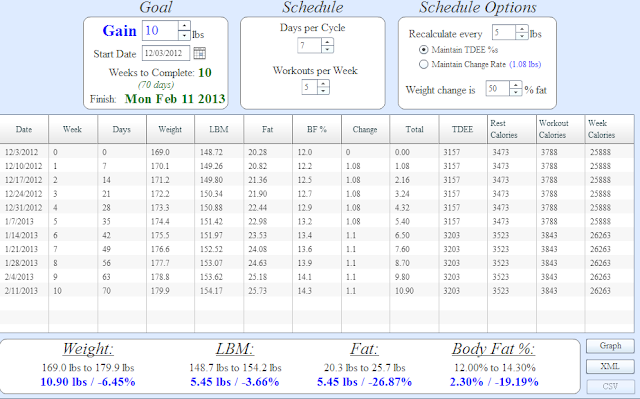640x399 pixels.
Task: Click the disabled CSV button
Action: click(x=610, y=386)
